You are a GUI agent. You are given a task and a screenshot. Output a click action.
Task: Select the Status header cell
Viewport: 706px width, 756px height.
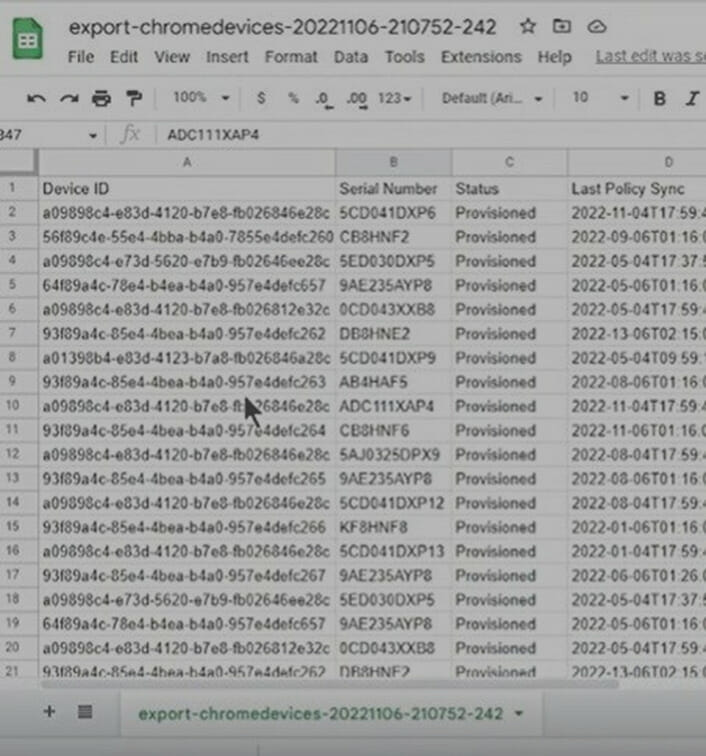click(x=509, y=189)
